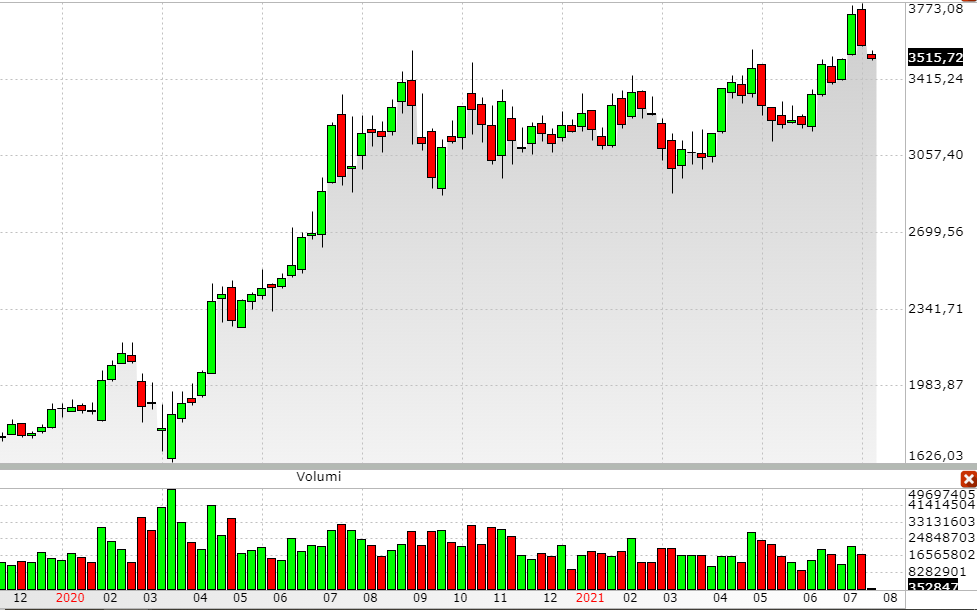
Task: Click the 10 month label on time axis
Action: click(x=460, y=598)
